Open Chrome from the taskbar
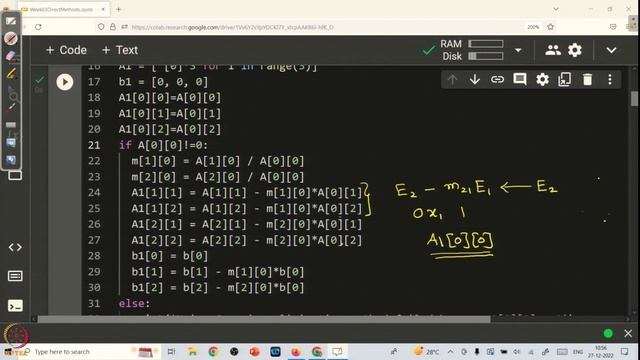 213,351
